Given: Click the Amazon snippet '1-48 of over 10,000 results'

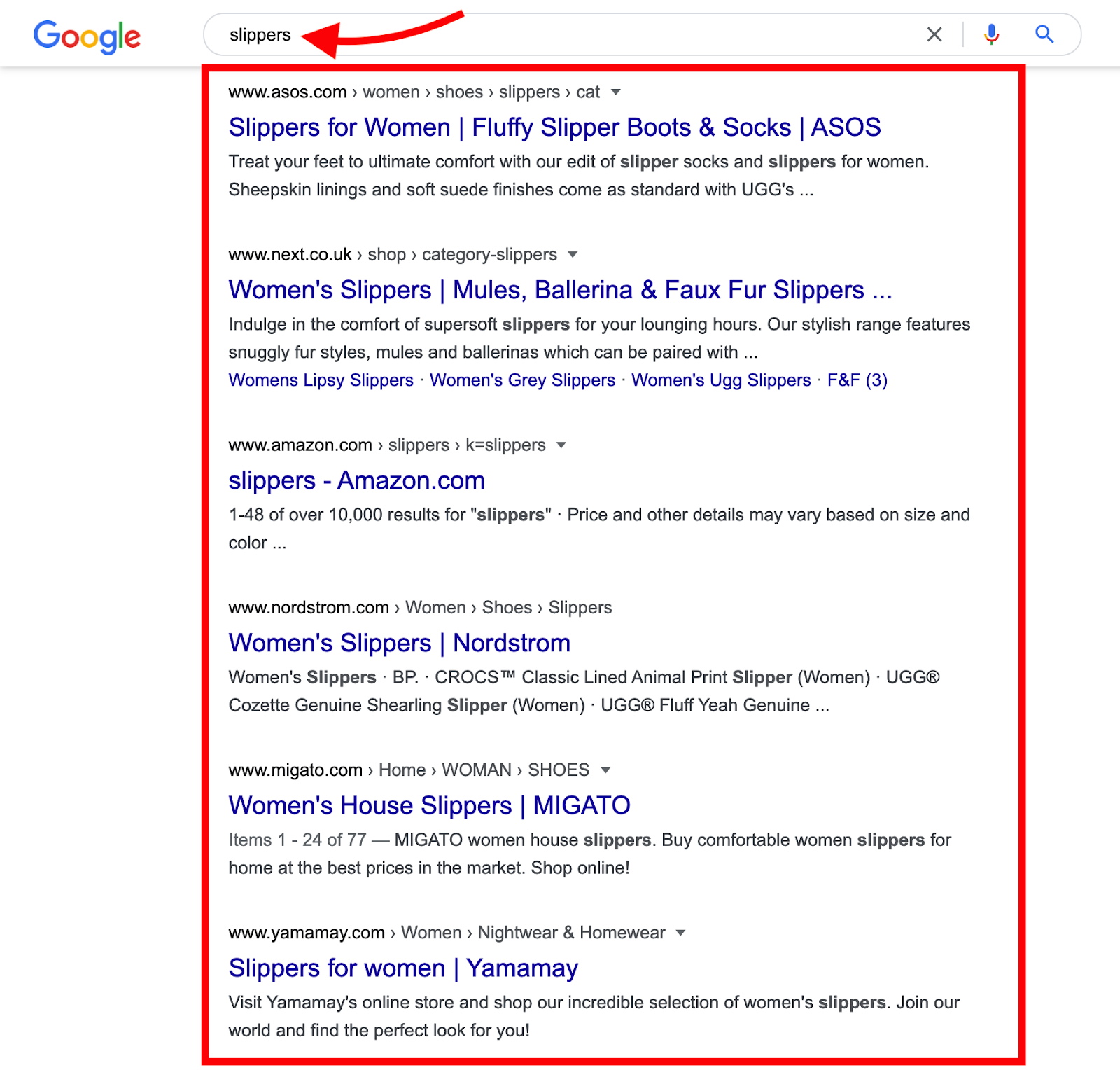Looking at the screenshot, I should (599, 529).
